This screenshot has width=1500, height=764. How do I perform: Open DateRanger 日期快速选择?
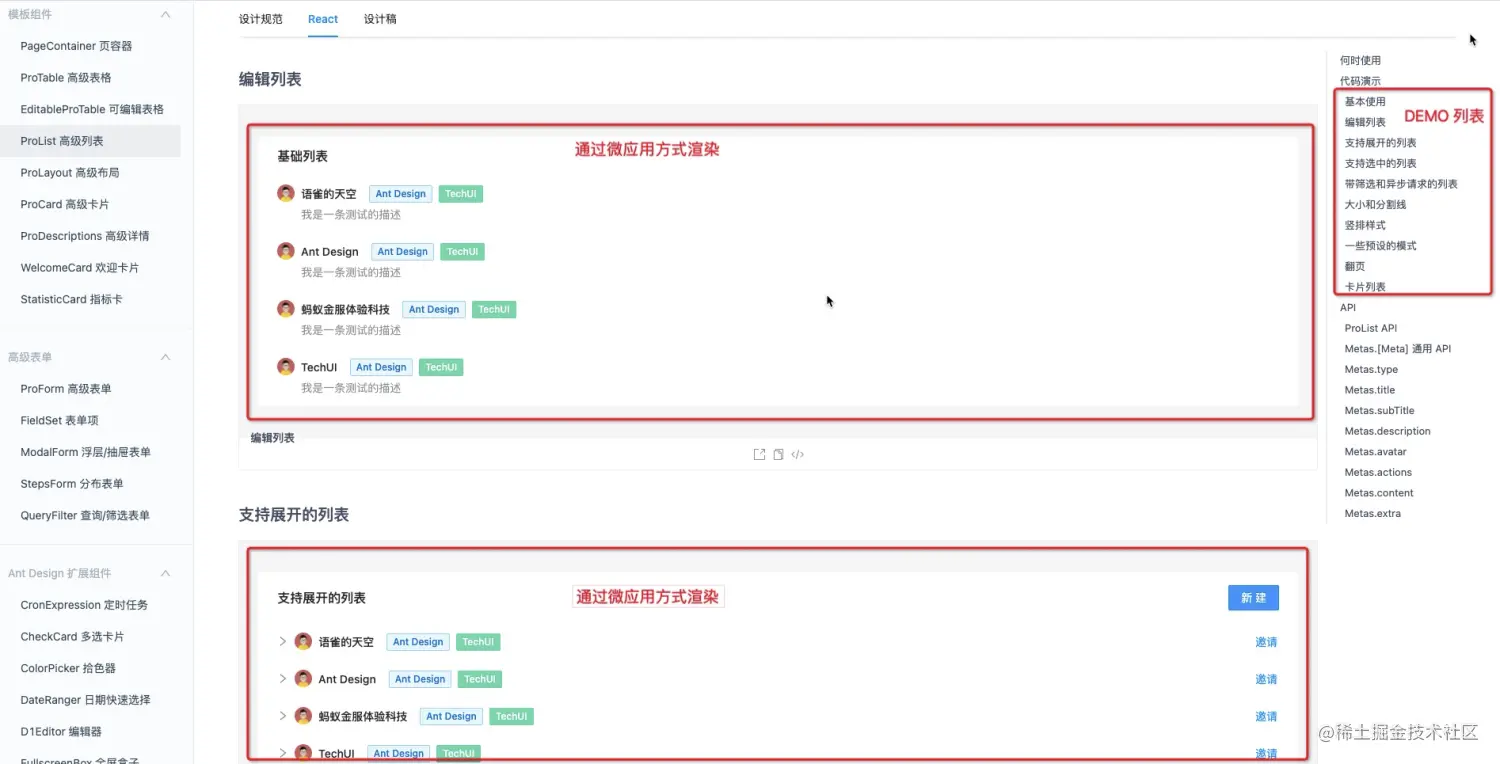coord(85,700)
